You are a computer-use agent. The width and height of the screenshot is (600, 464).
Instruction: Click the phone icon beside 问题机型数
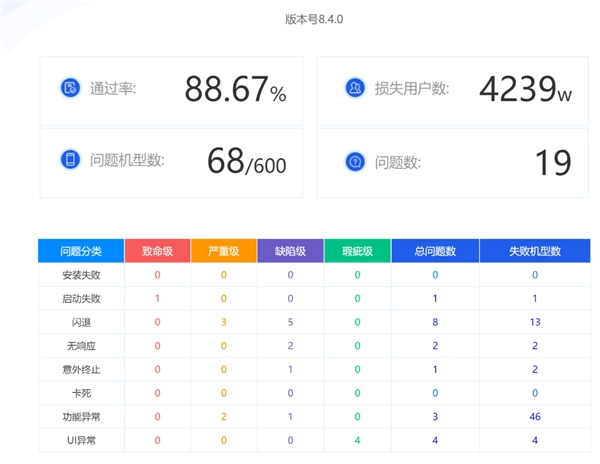(x=70, y=159)
